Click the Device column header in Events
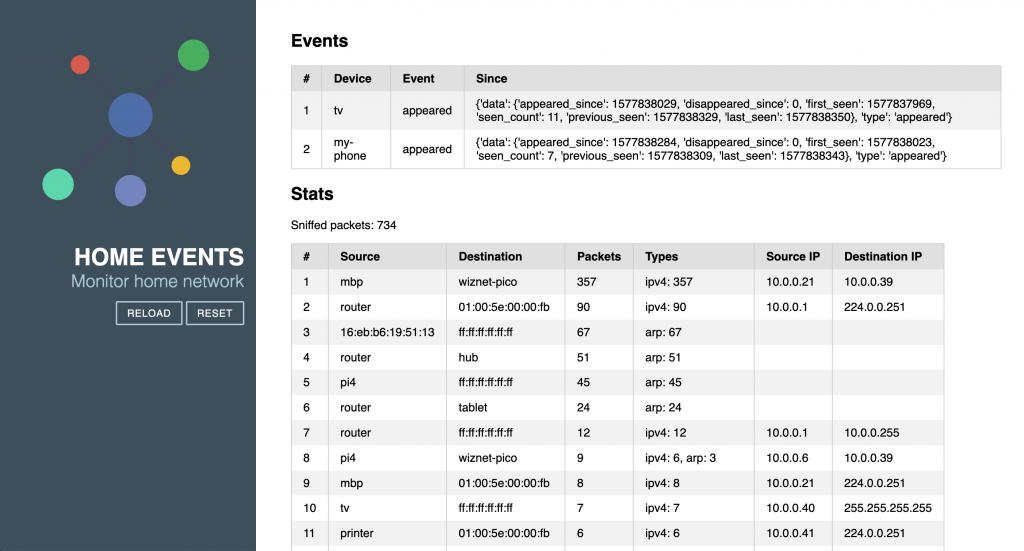 pos(353,78)
